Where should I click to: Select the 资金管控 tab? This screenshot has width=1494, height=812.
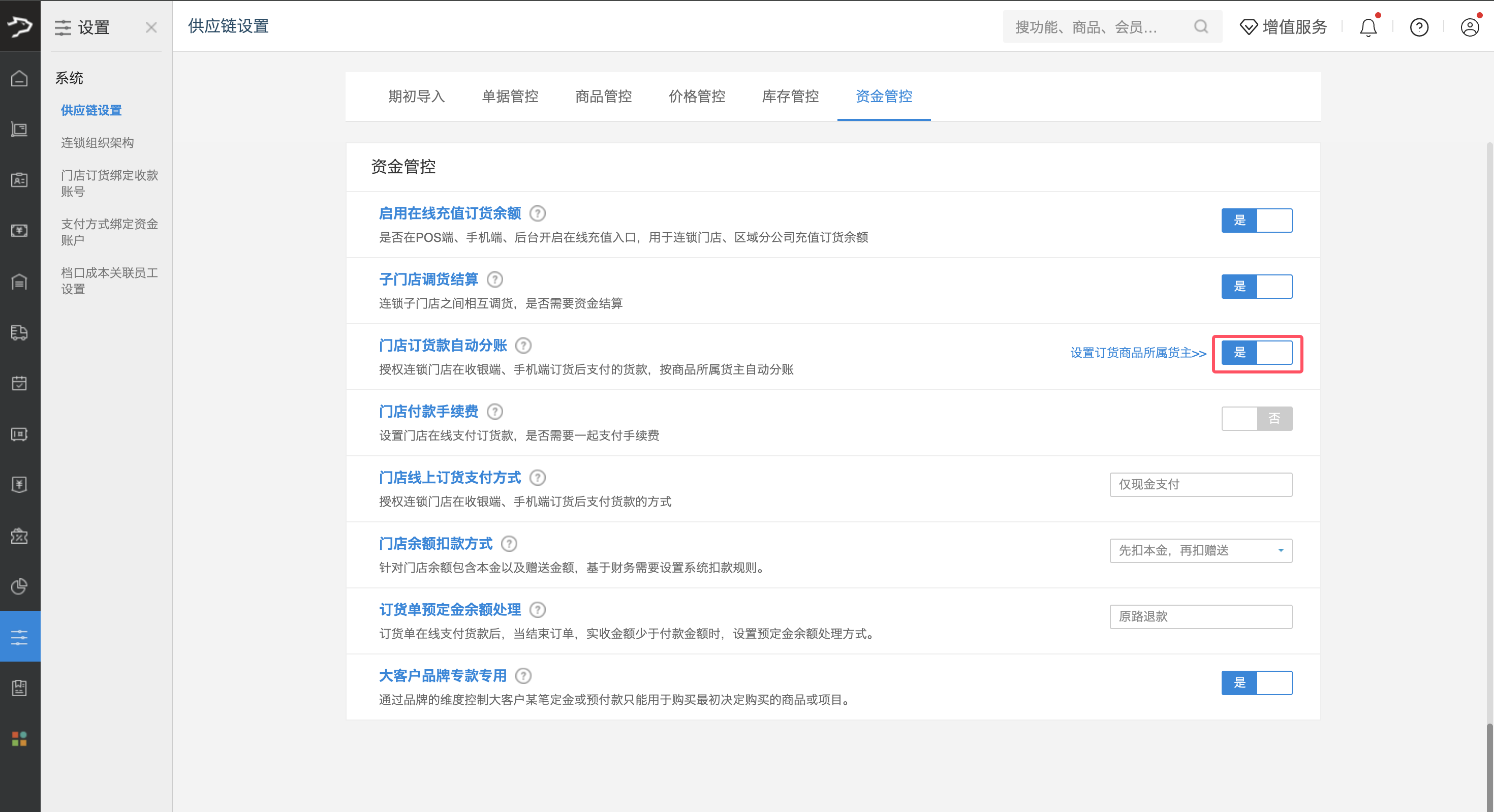click(x=884, y=96)
